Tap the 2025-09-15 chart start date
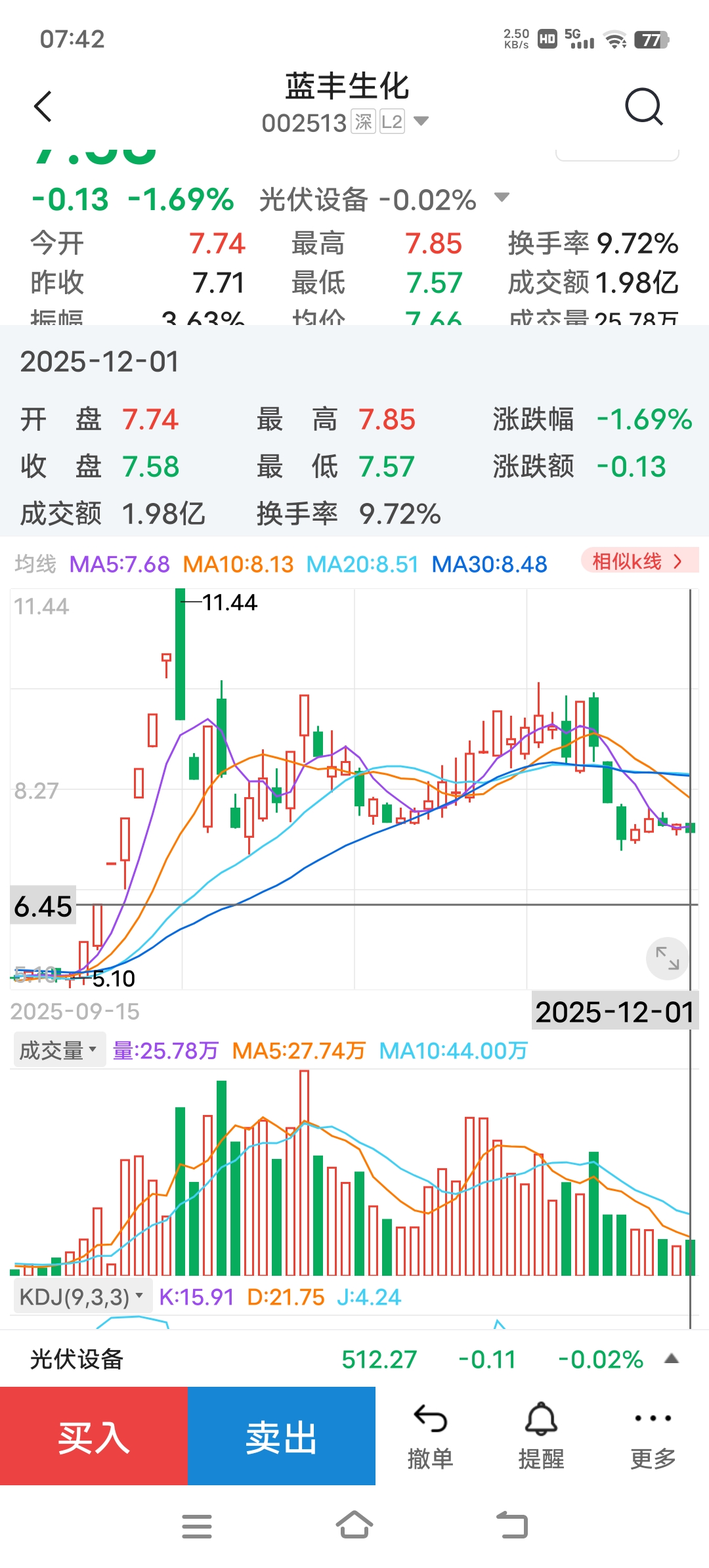The height and width of the screenshot is (1568, 709). [x=75, y=1011]
